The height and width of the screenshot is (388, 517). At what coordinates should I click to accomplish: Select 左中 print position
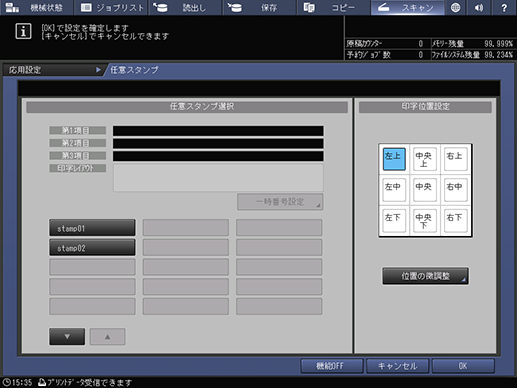coord(394,190)
